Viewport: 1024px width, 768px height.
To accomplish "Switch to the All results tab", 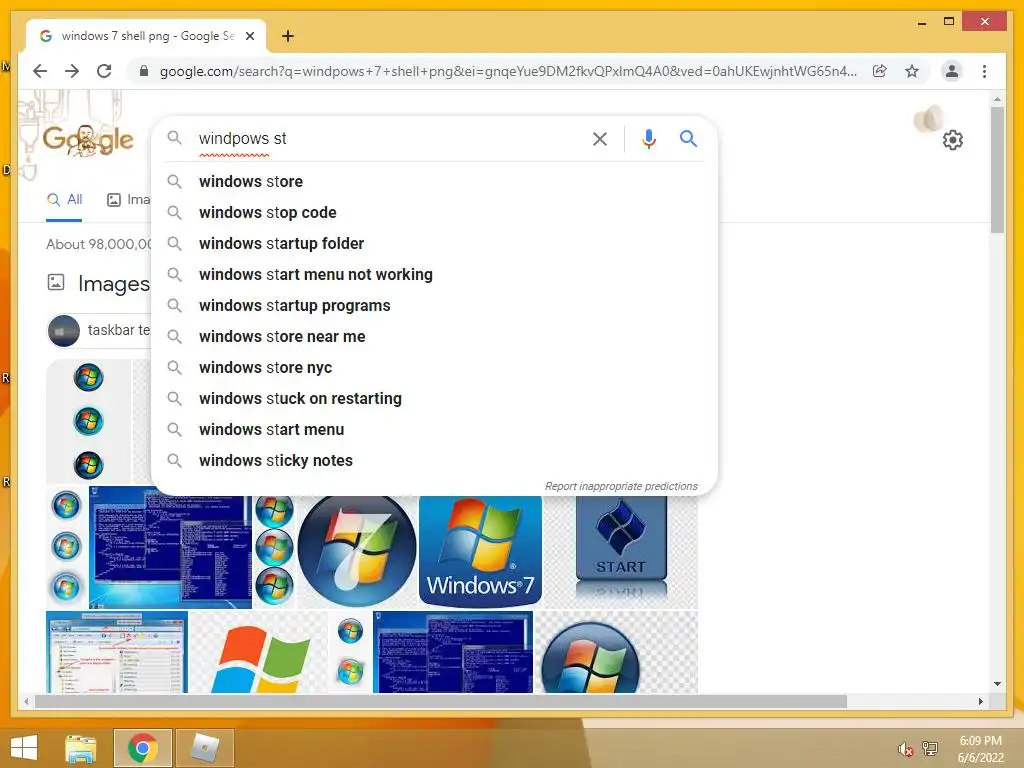I will tap(65, 200).
